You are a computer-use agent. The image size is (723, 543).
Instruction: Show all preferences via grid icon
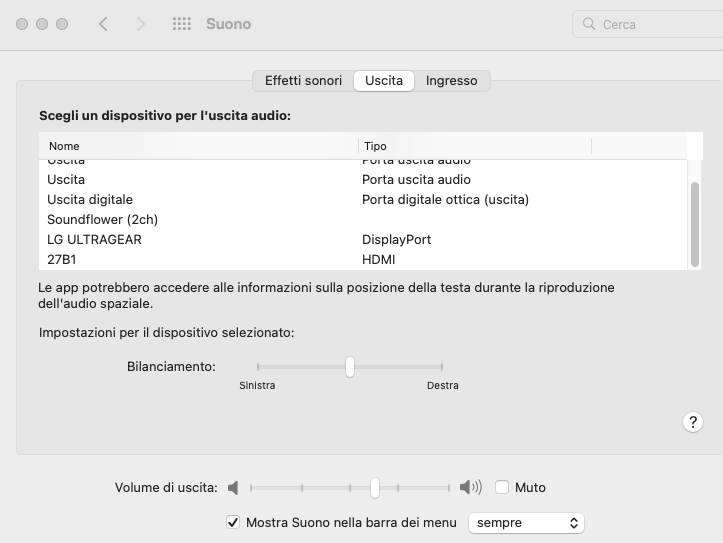coord(182,24)
